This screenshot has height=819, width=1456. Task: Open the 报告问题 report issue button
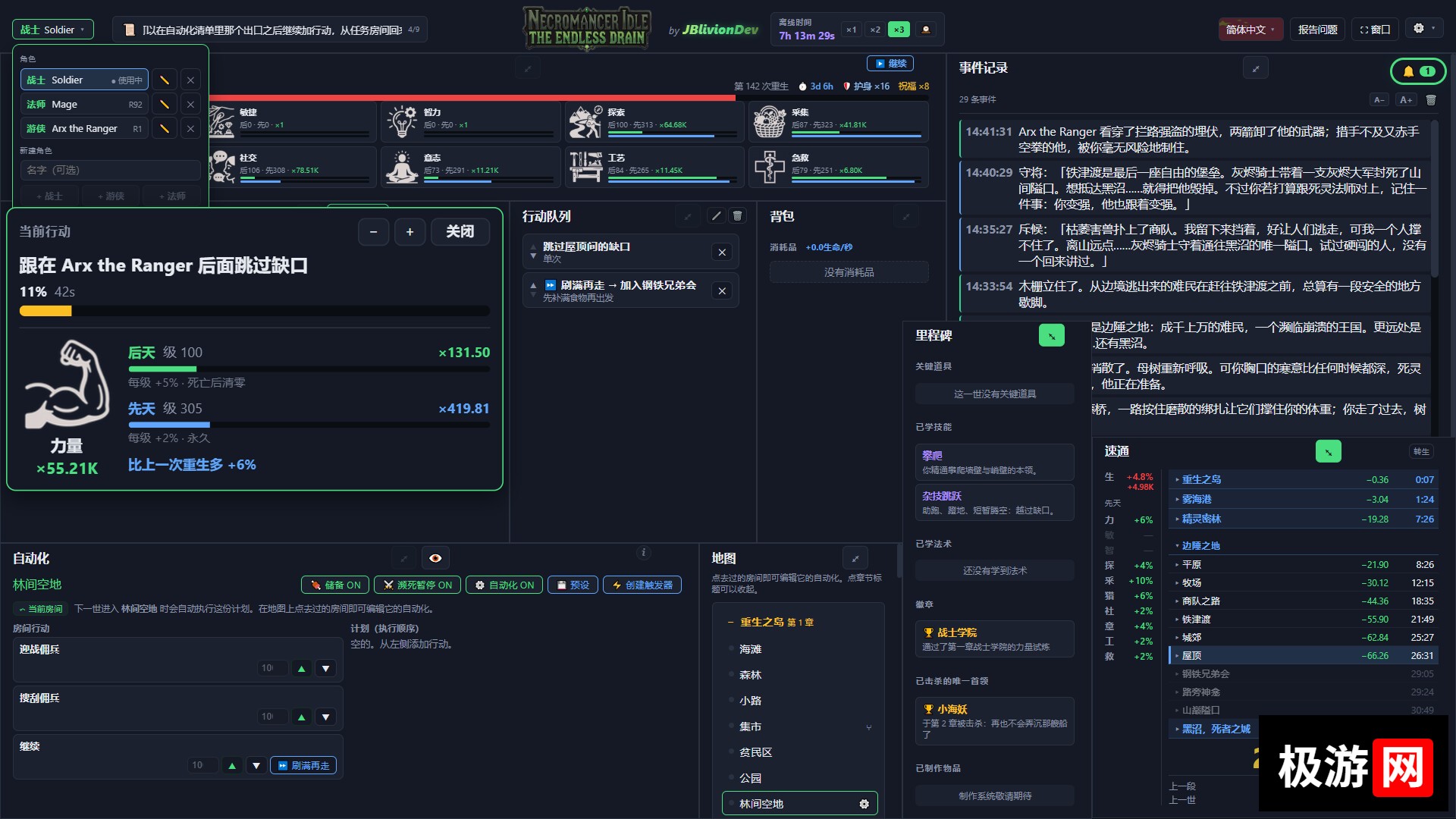coord(1318,30)
